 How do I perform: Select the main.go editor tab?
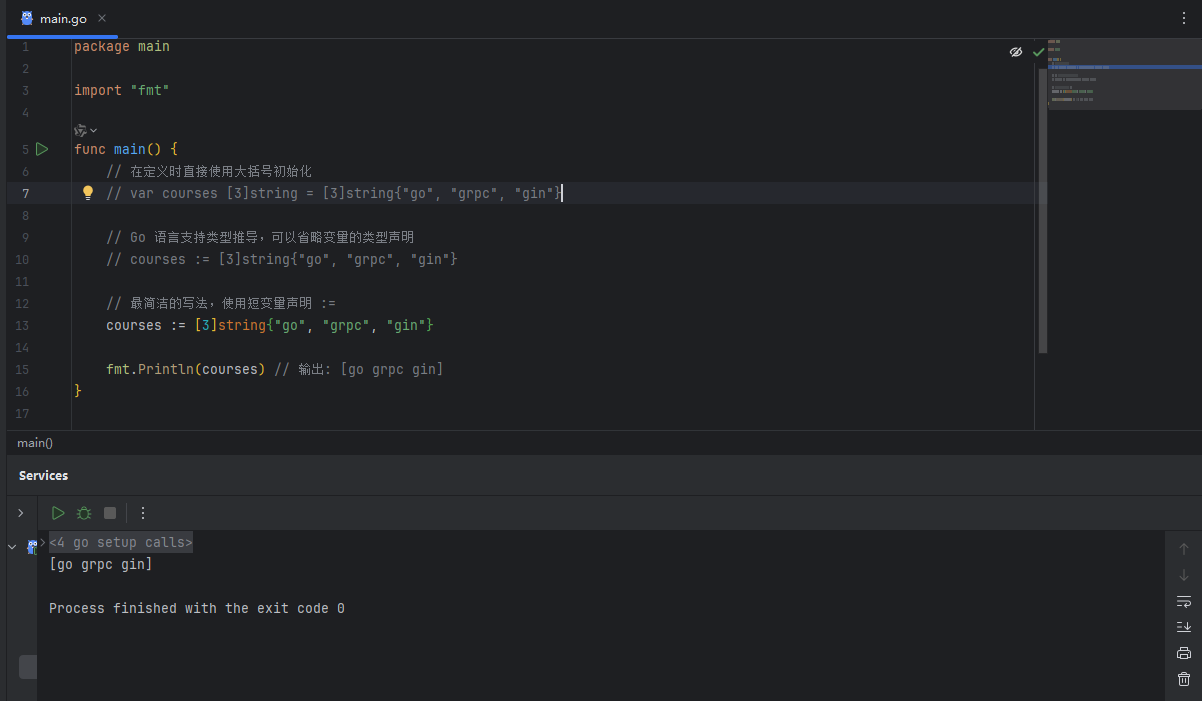click(x=62, y=18)
